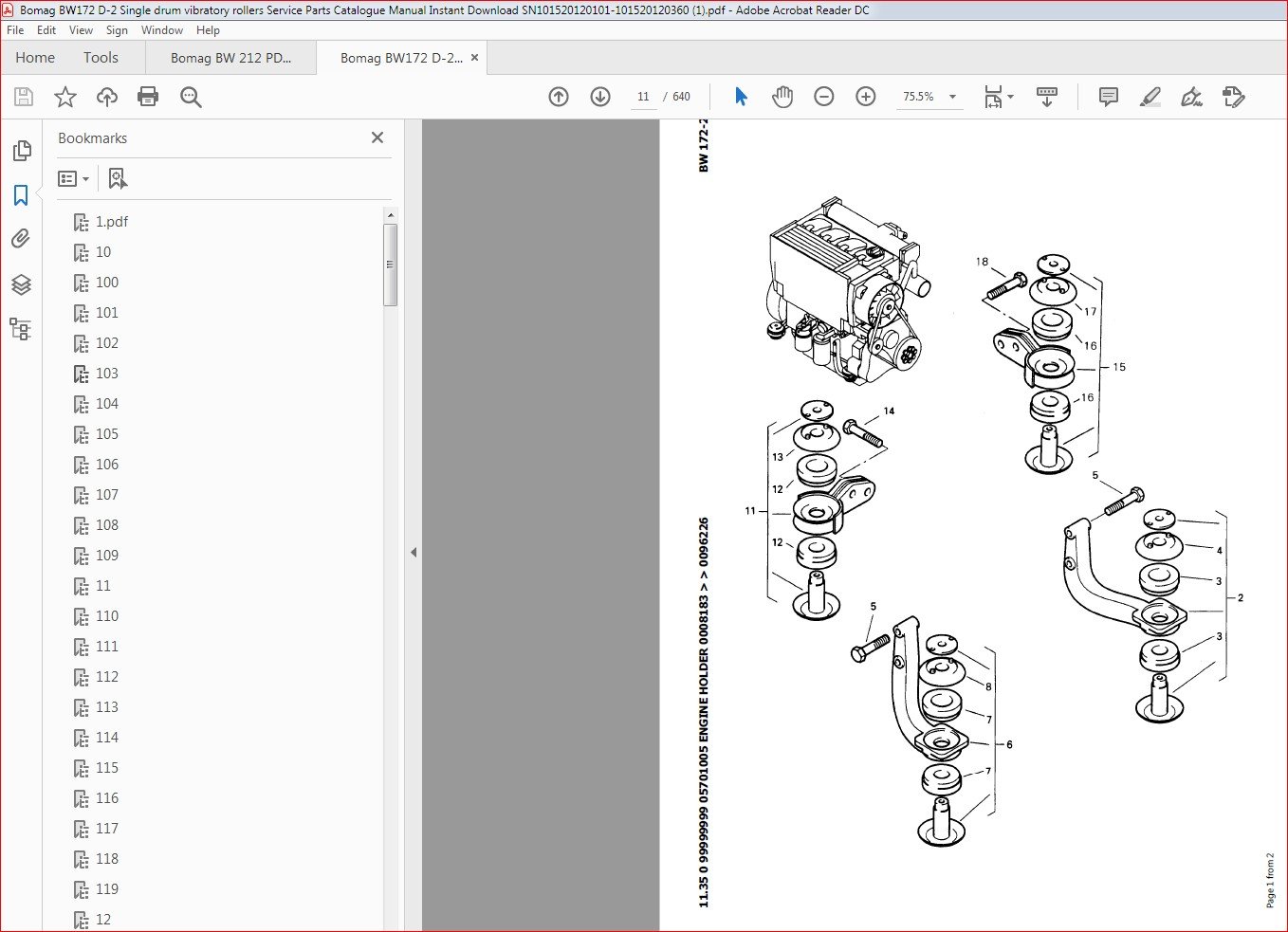Switch to Bomag BW 212 PD document tab
1288x932 pixels.
[x=230, y=58]
